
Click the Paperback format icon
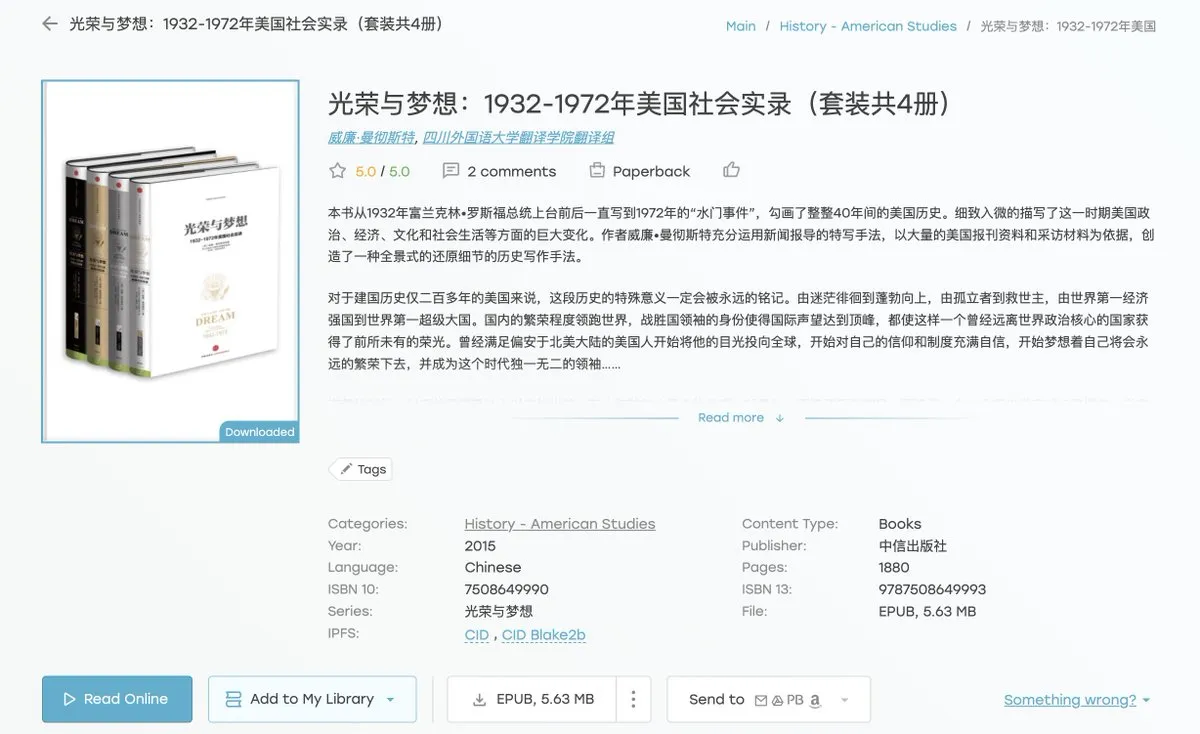(x=597, y=171)
